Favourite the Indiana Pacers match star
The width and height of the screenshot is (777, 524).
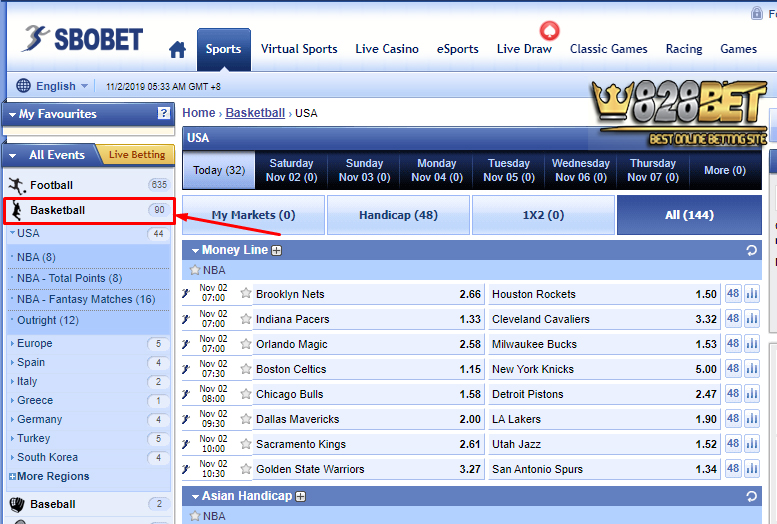(x=246, y=319)
